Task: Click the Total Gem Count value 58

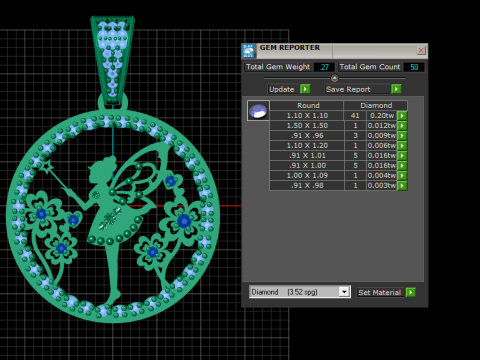Action: tap(414, 67)
